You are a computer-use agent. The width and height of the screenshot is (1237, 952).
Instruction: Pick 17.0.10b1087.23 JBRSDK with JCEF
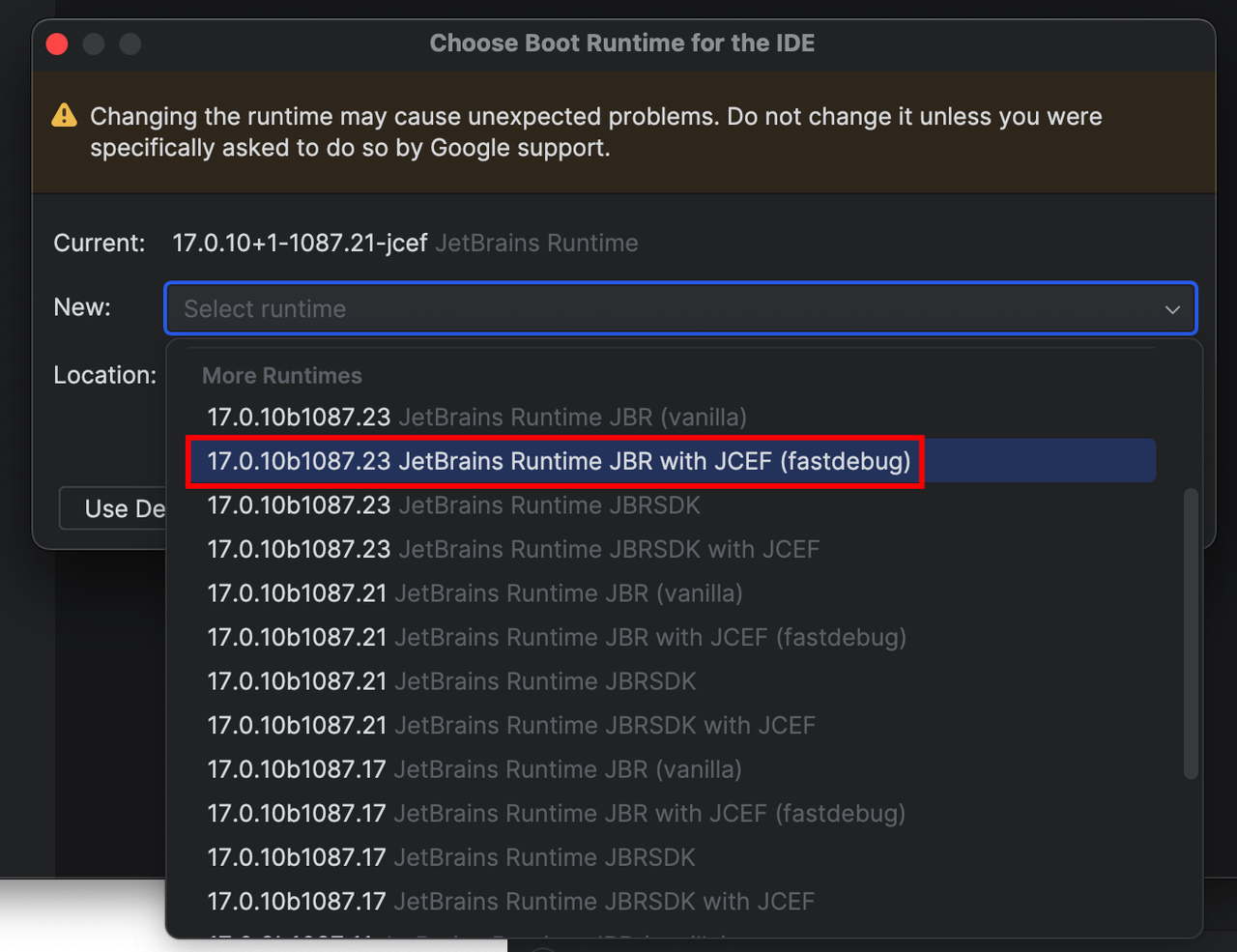click(x=672, y=549)
